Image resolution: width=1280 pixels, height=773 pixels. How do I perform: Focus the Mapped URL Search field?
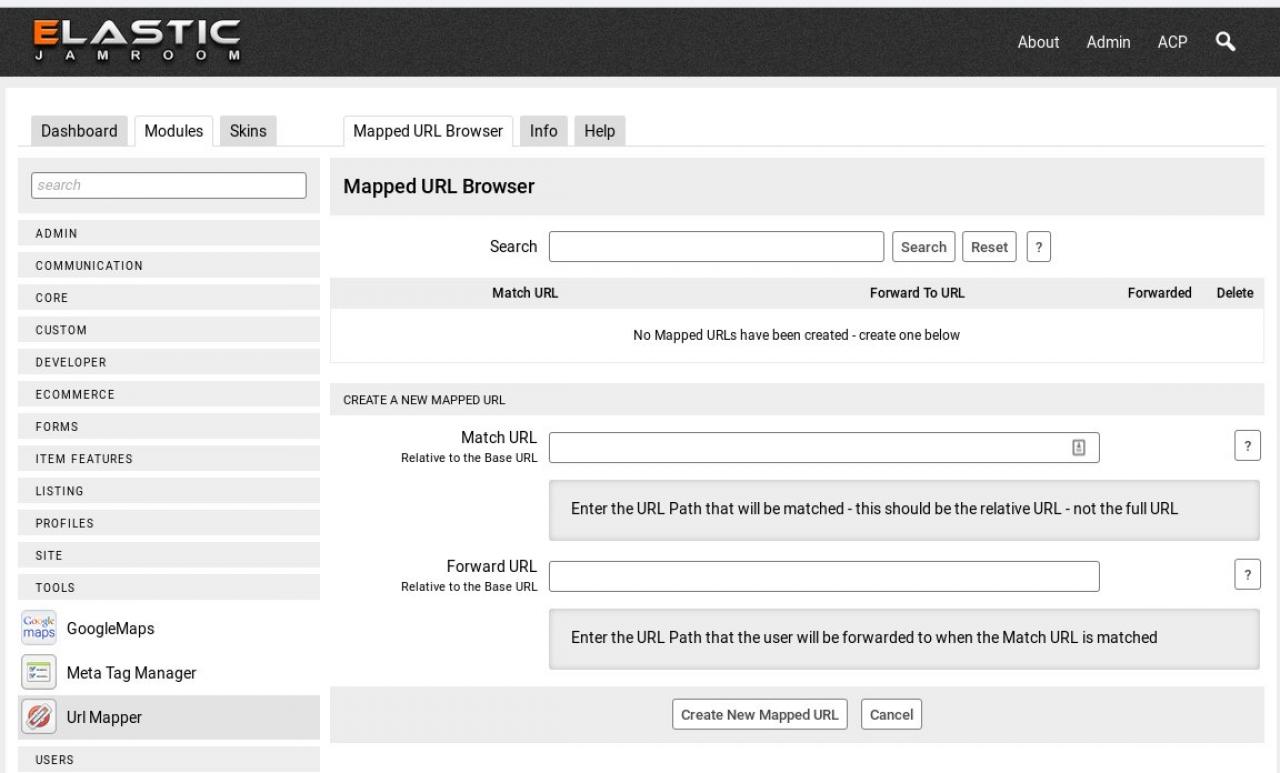tap(716, 247)
